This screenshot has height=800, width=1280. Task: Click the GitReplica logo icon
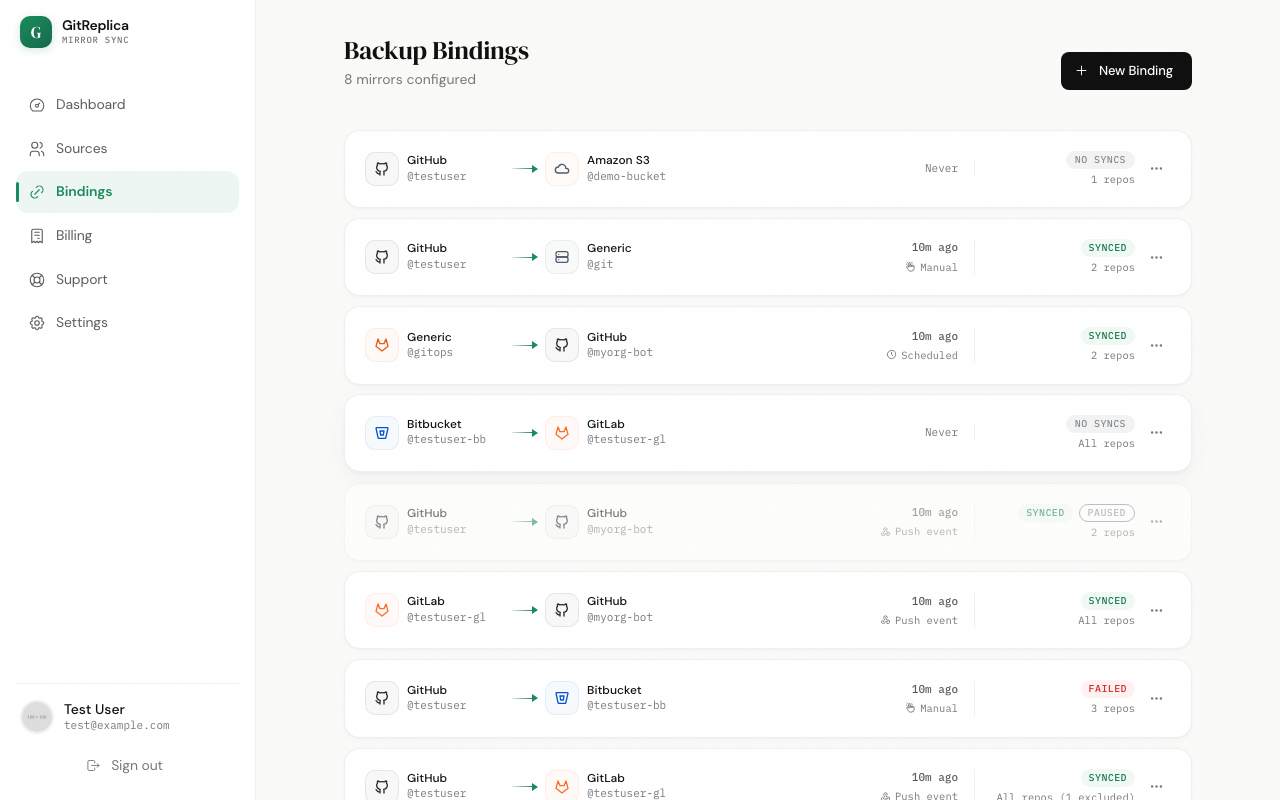tap(36, 32)
